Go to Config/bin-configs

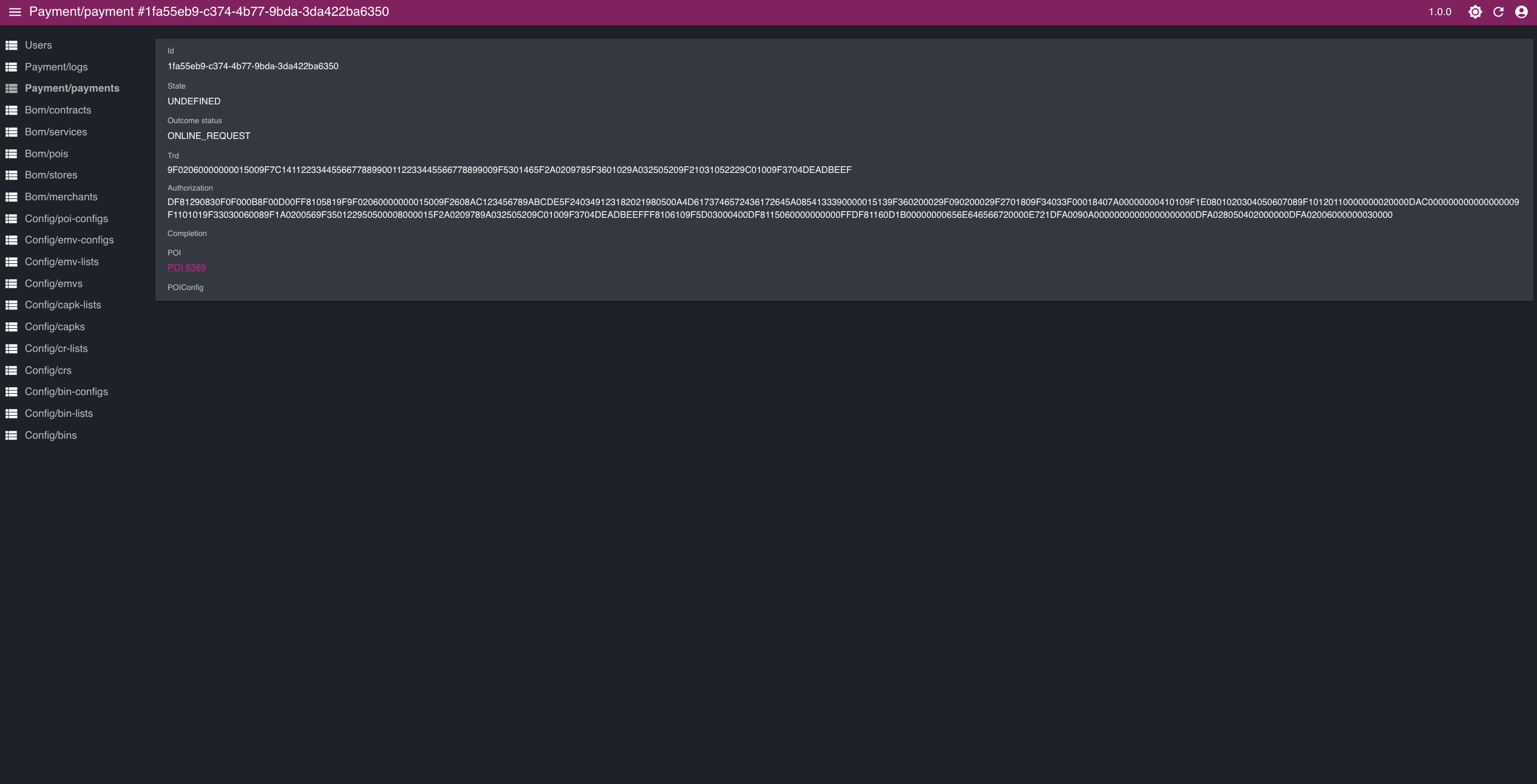[66, 391]
